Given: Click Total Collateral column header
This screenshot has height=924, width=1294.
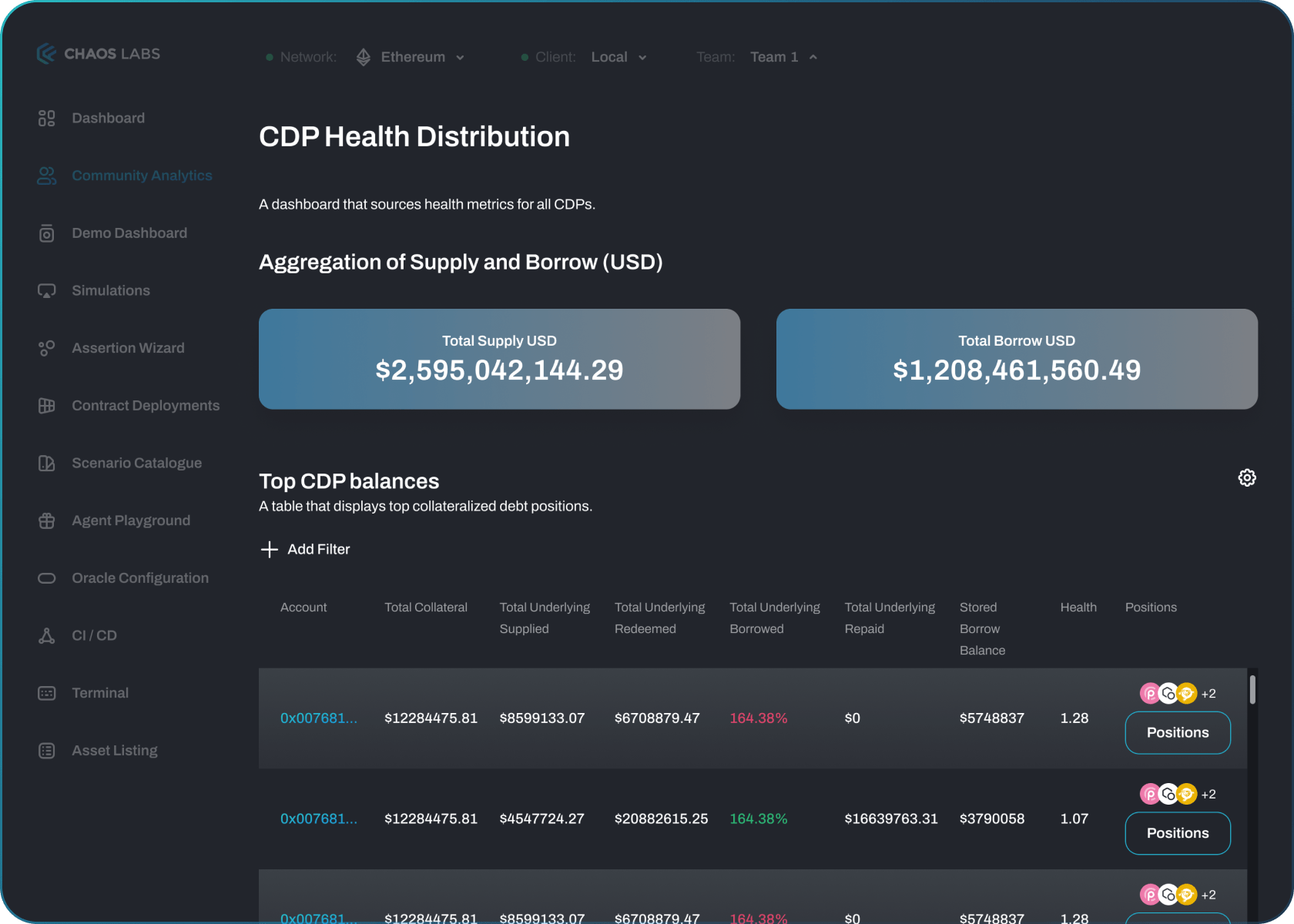Looking at the screenshot, I should pos(426,608).
